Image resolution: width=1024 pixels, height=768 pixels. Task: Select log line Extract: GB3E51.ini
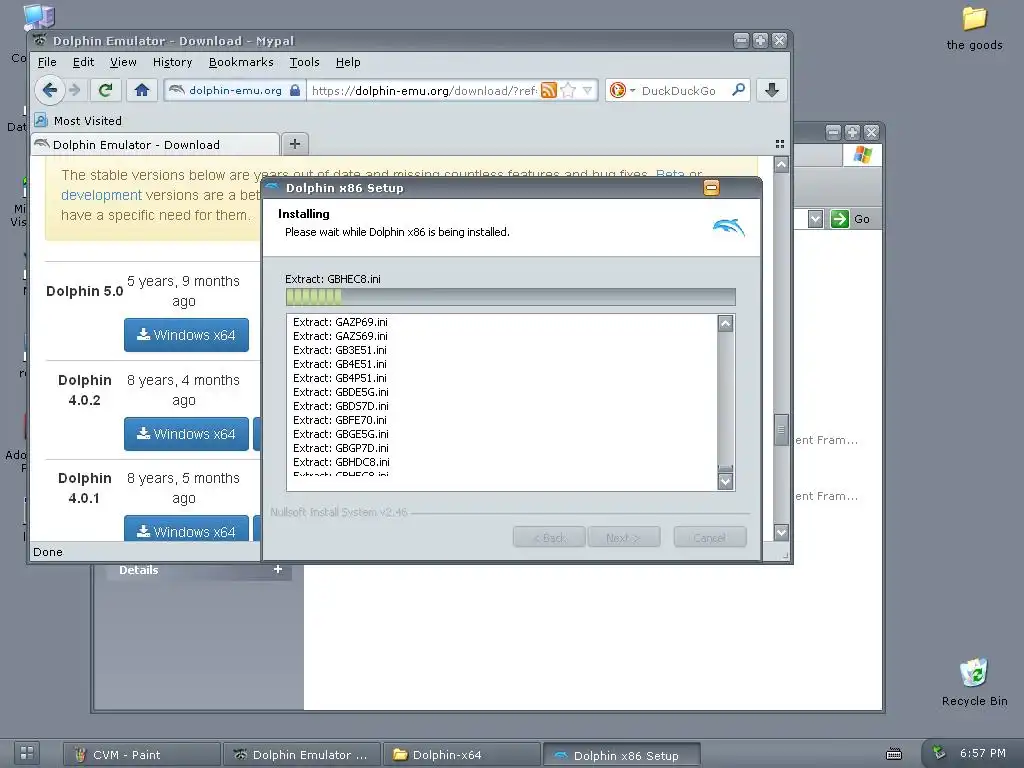pos(340,350)
